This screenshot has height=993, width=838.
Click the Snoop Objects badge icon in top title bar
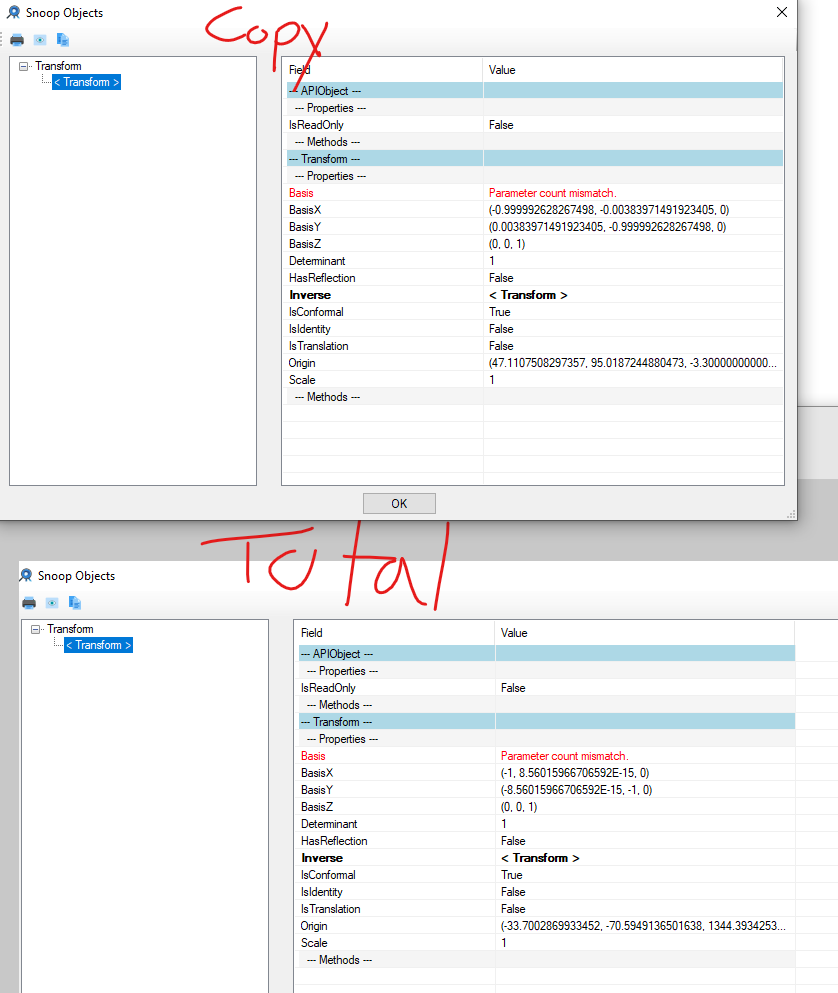[x=12, y=12]
